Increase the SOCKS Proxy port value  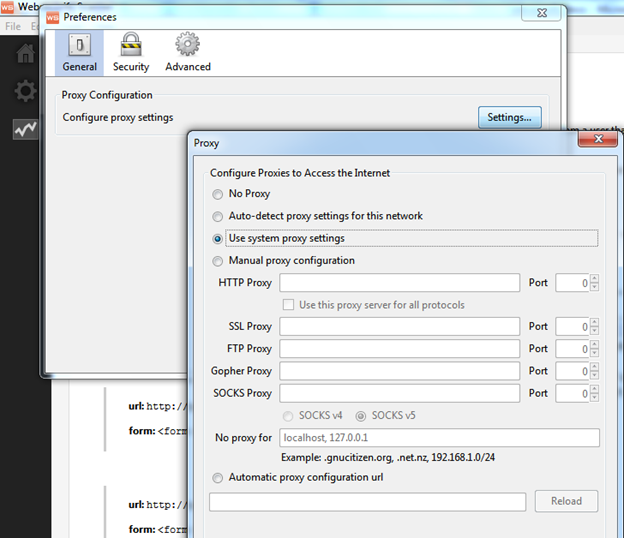coord(594,389)
